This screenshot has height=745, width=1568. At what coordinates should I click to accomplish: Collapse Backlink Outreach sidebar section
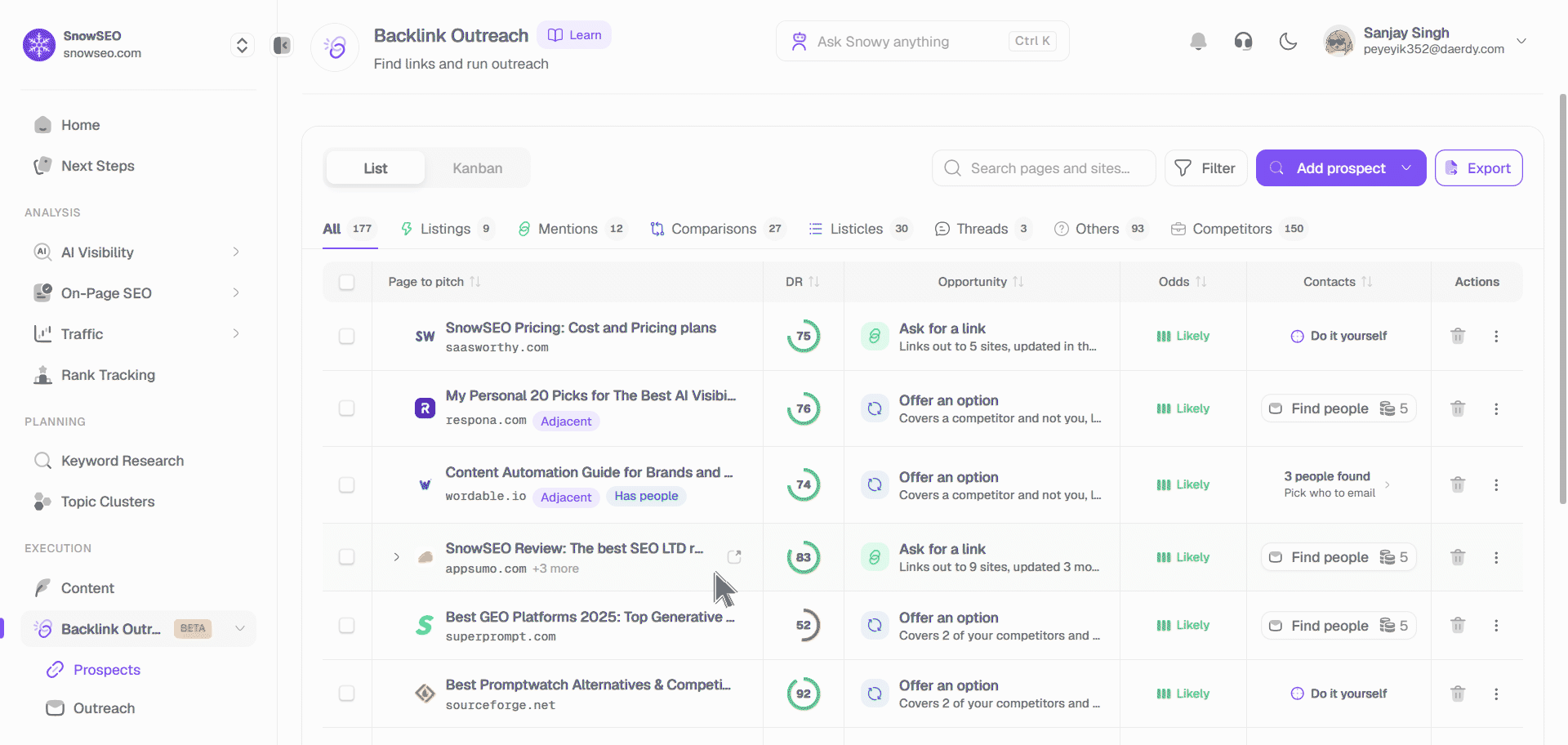pos(240,628)
